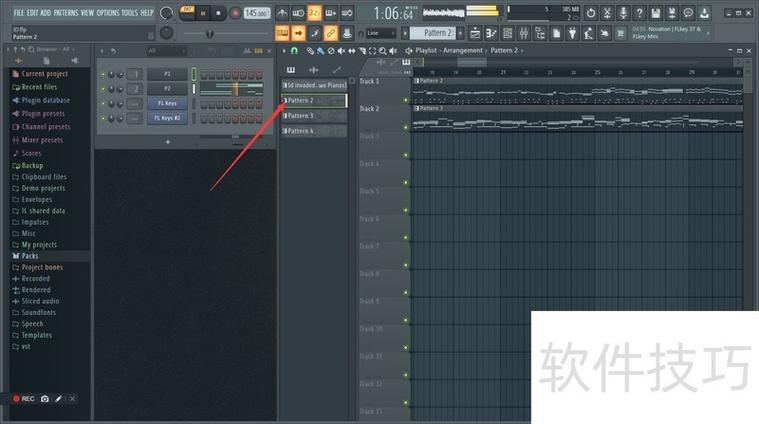The image size is (759, 424).
Task: Open the TOOLS menu
Action: coord(129,13)
